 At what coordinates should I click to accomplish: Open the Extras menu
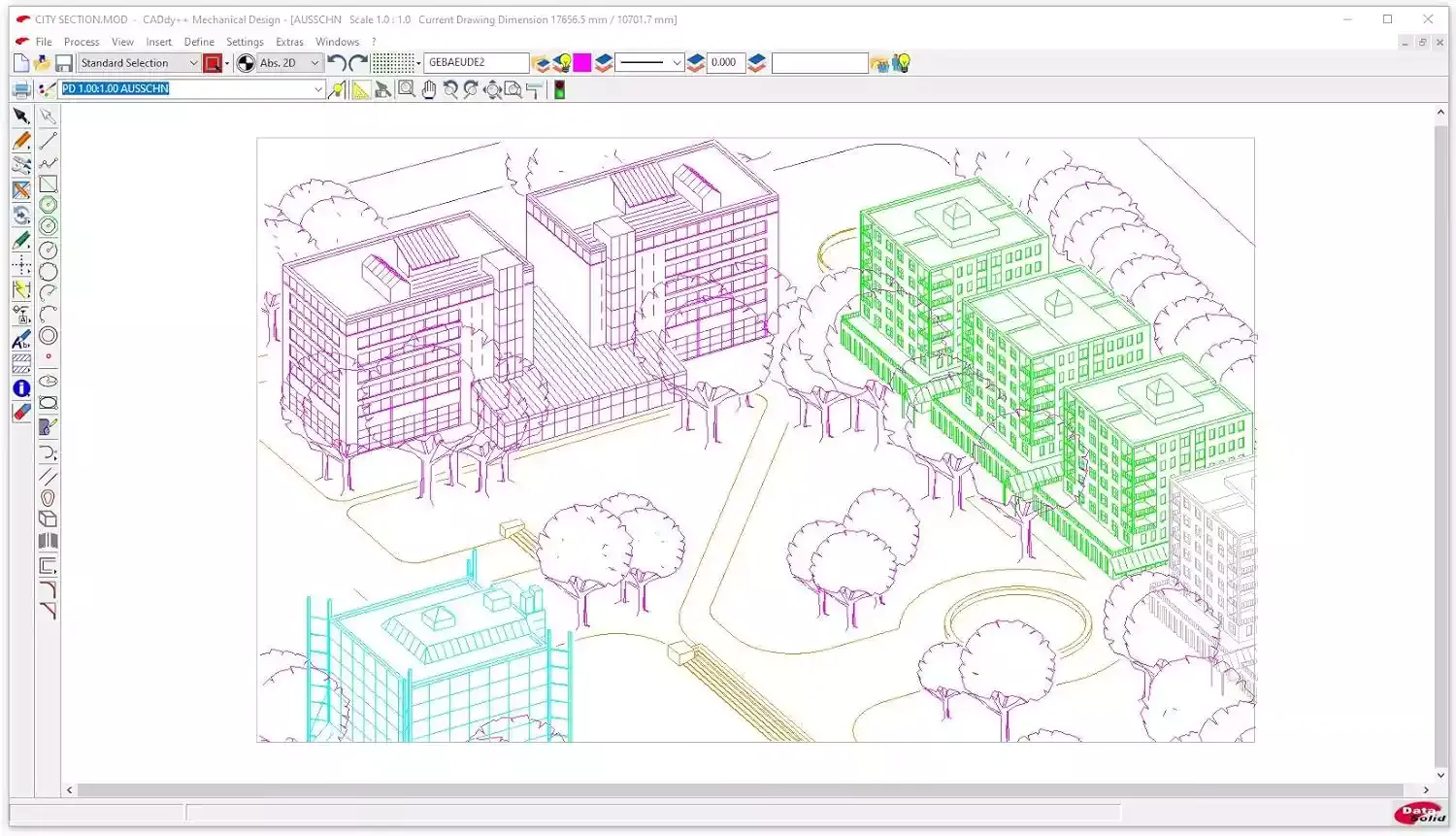(289, 42)
